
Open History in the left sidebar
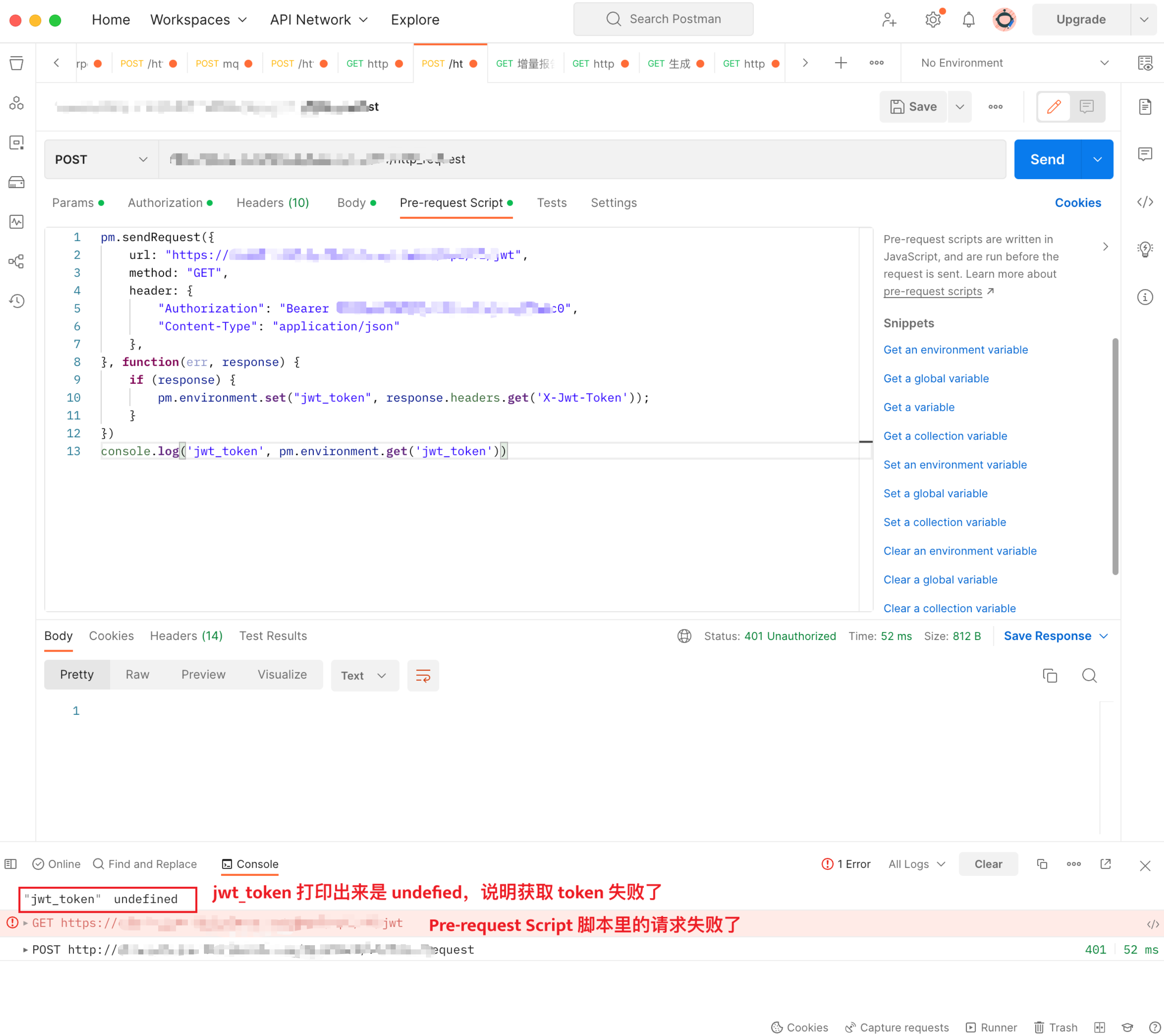[16, 302]
